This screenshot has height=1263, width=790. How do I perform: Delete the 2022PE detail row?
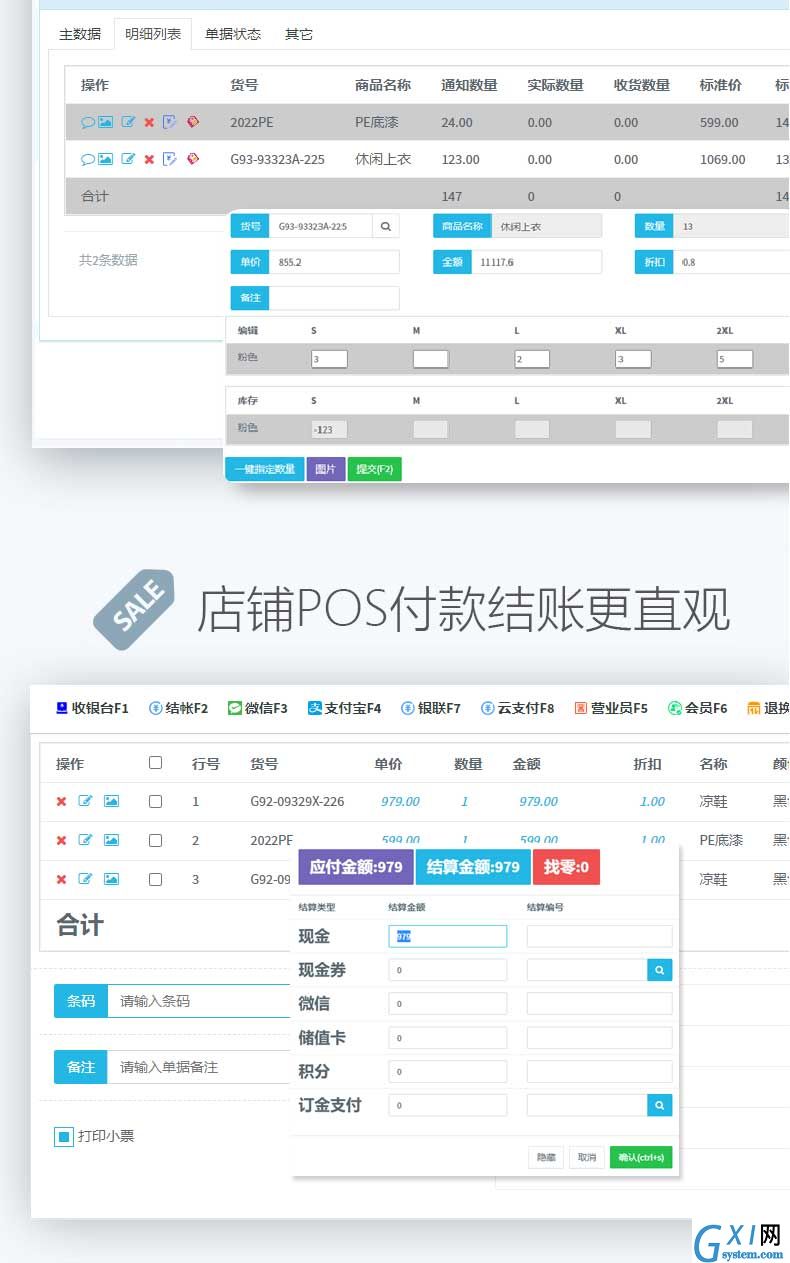pyautogui.click(x=149, y=122)
